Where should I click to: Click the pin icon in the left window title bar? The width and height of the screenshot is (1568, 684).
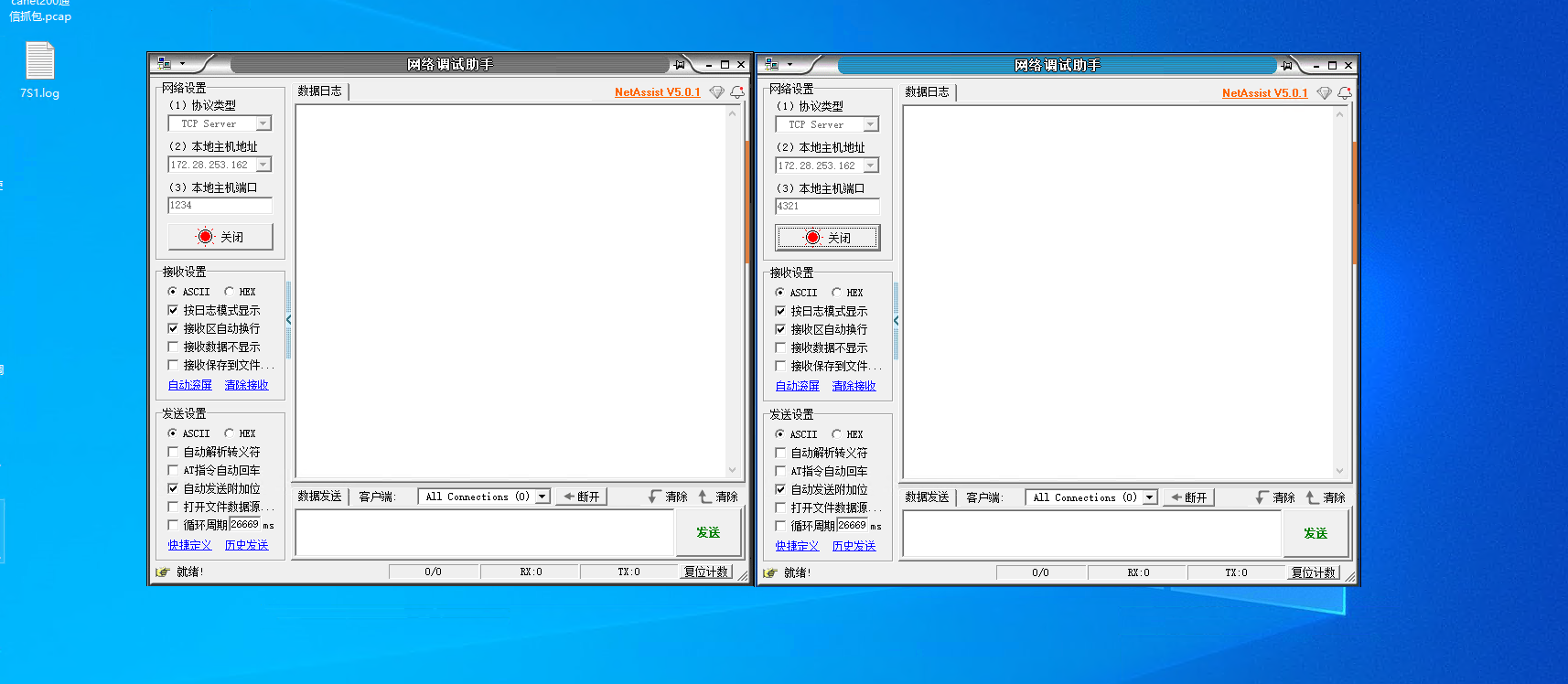click(x=679, y=65)
